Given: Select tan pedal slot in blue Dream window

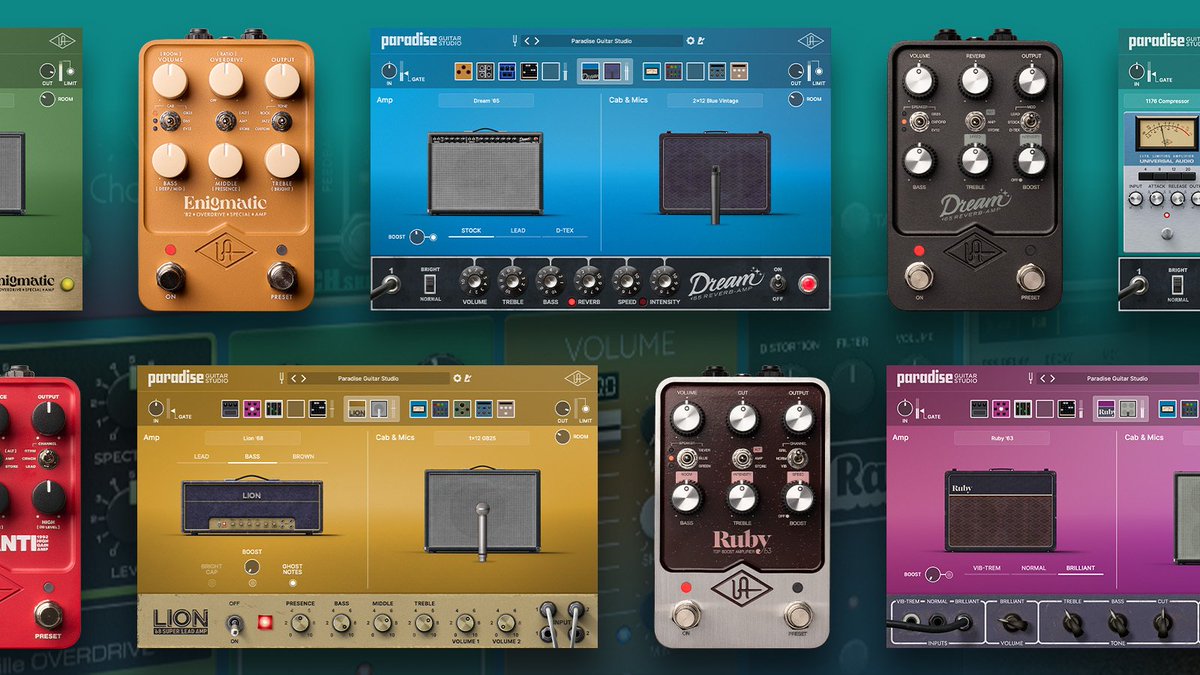Looking at the screenshot, I should point(739,71).
